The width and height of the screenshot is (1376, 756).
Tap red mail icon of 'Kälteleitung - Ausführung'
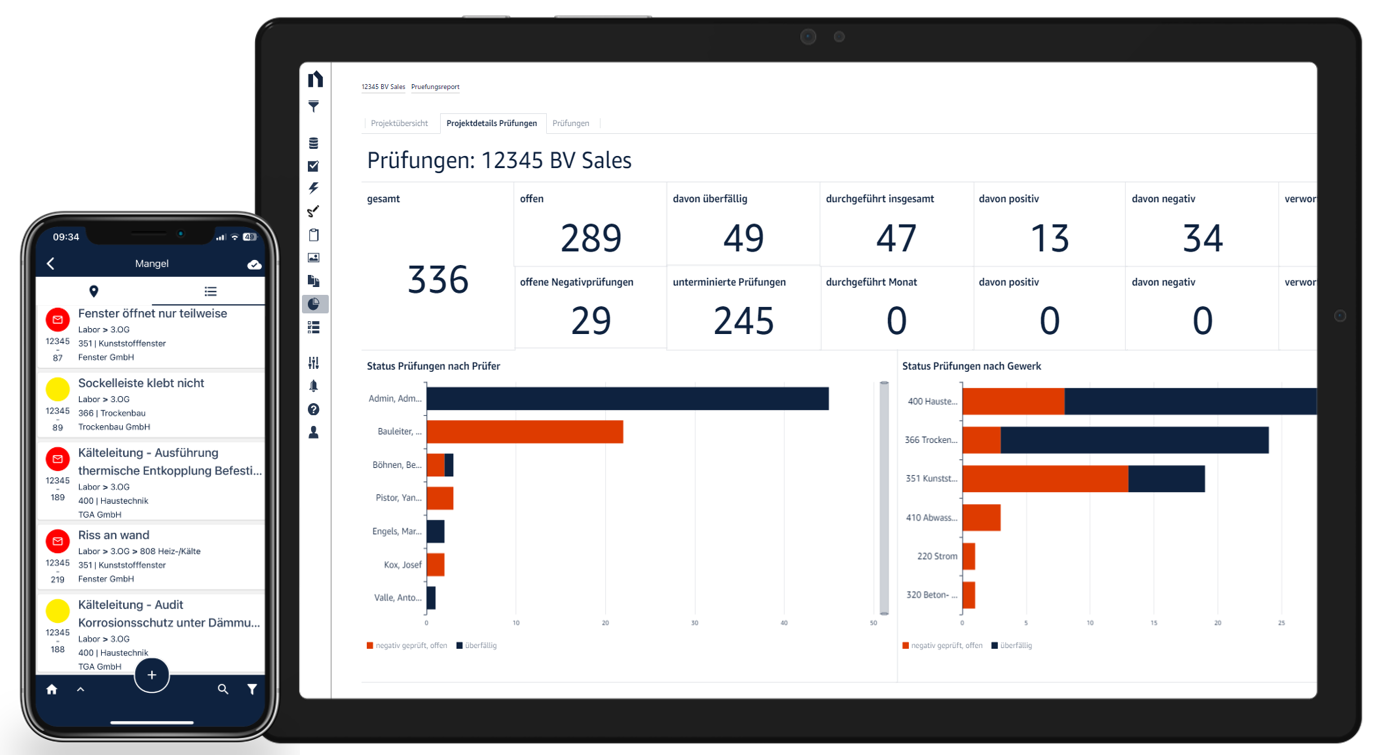tap(57, 459)
